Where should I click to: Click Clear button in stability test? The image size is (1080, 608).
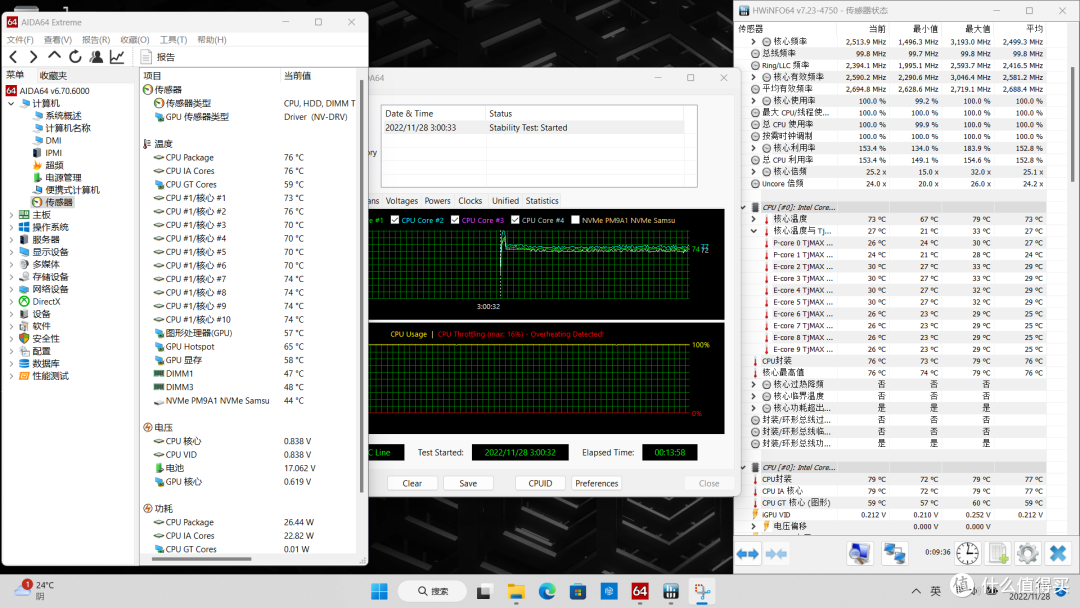(x=412, y=483)
